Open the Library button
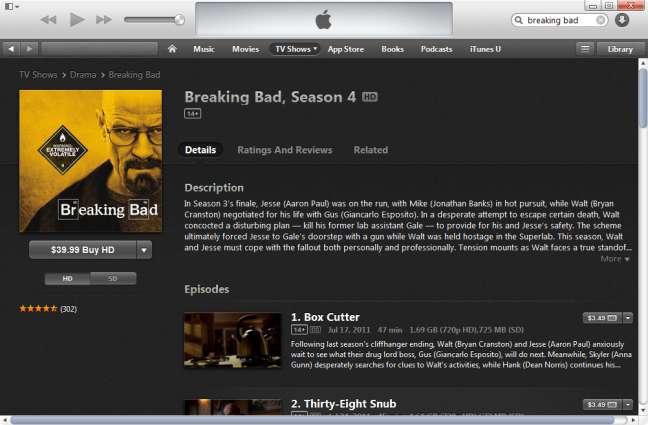The image size is (648, 425). click(x=620, y=49)
